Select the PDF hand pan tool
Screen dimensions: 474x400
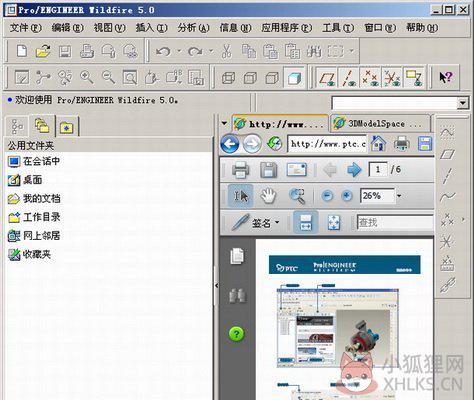coord(268,196)
